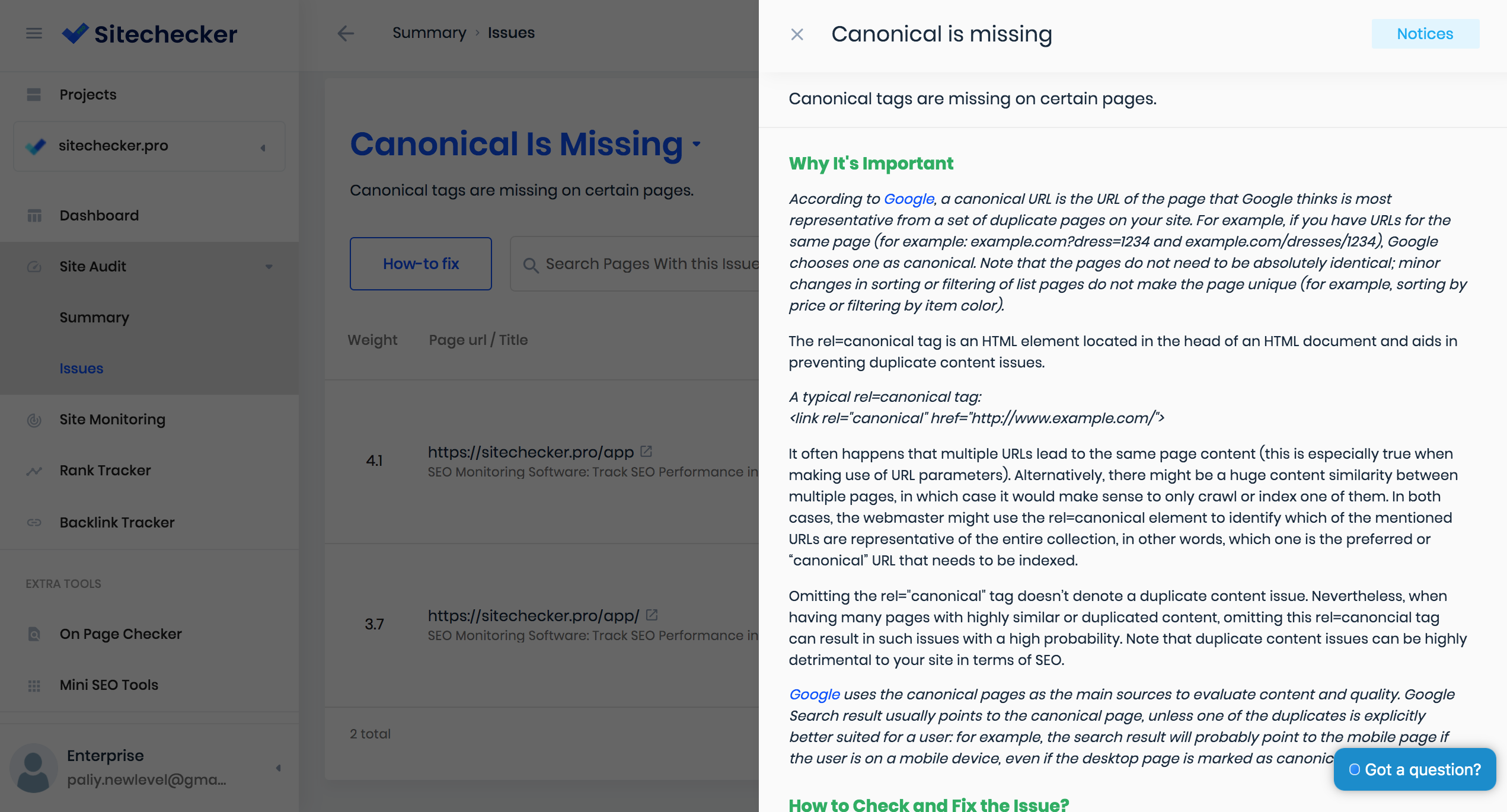This screenshot has height=812, width=1507.
Task: Open the Projects section icon
Action: pyautogui.click(x=34, y=93)
